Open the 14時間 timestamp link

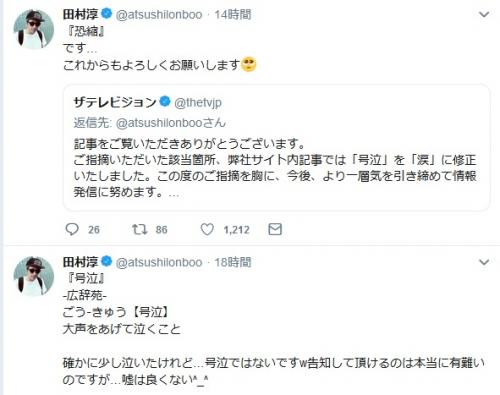click(233, 15)
